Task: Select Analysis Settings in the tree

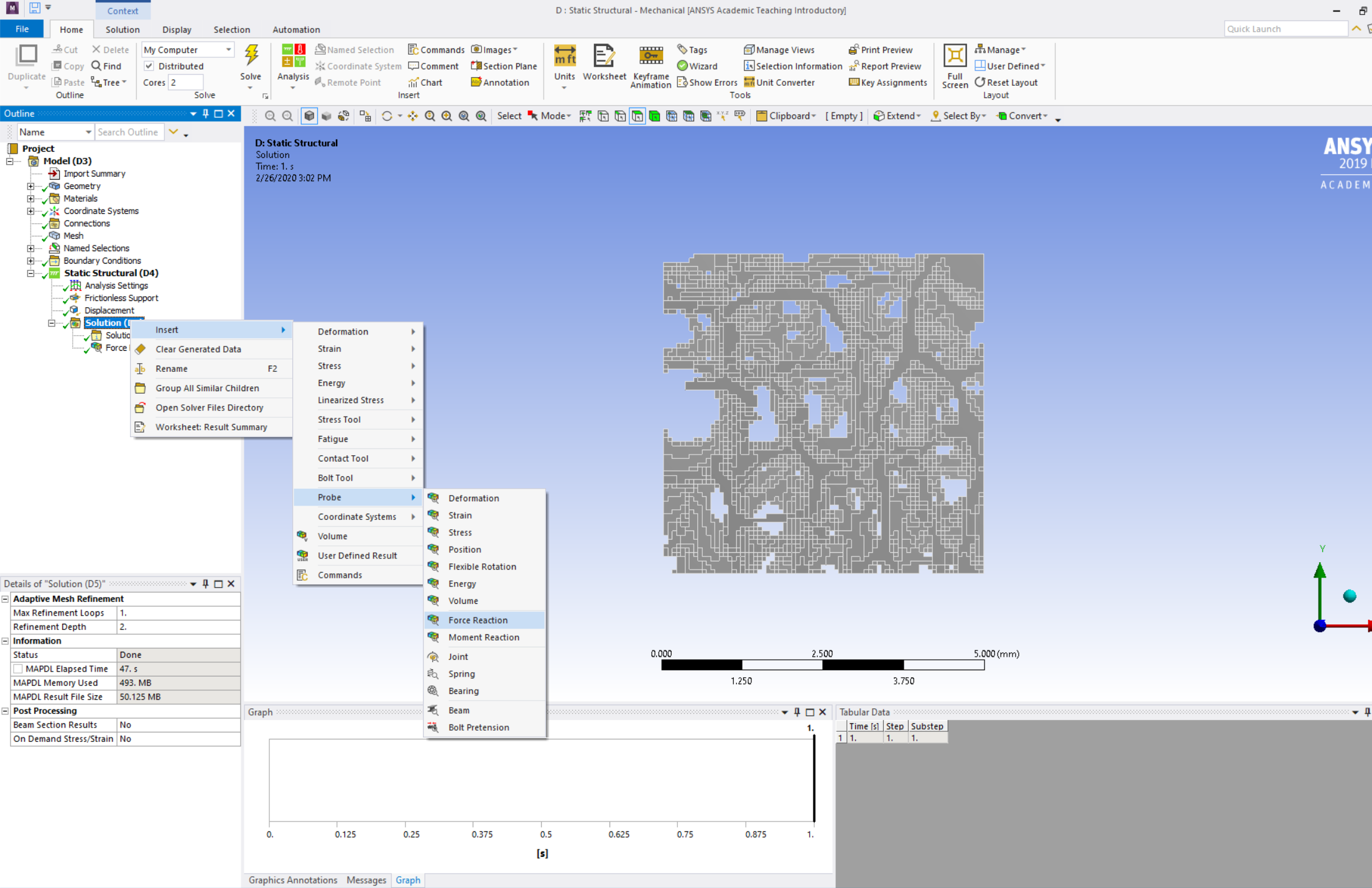Action: coord(116,285)
